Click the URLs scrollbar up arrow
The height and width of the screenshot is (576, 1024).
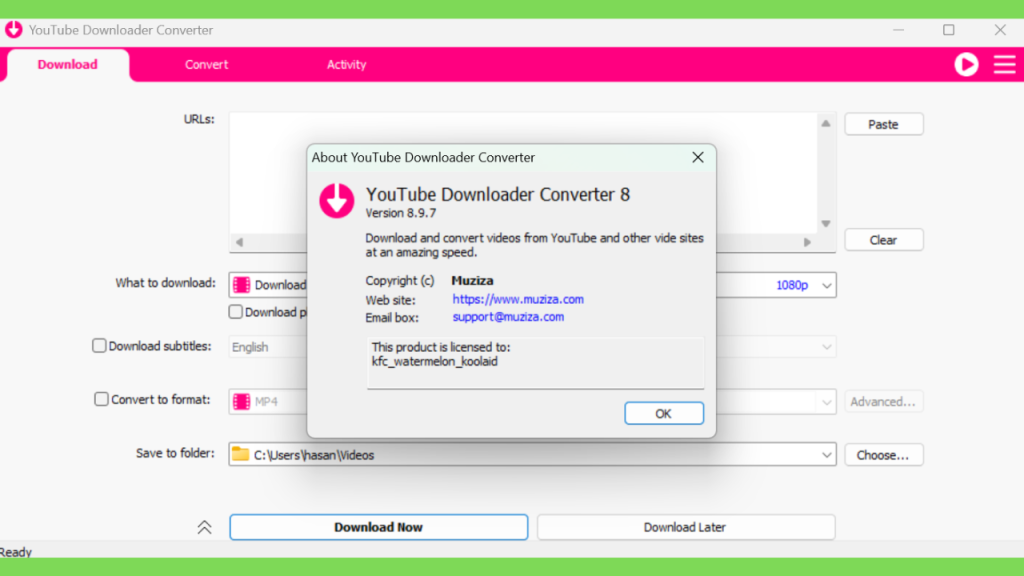(x=825, y=123)
